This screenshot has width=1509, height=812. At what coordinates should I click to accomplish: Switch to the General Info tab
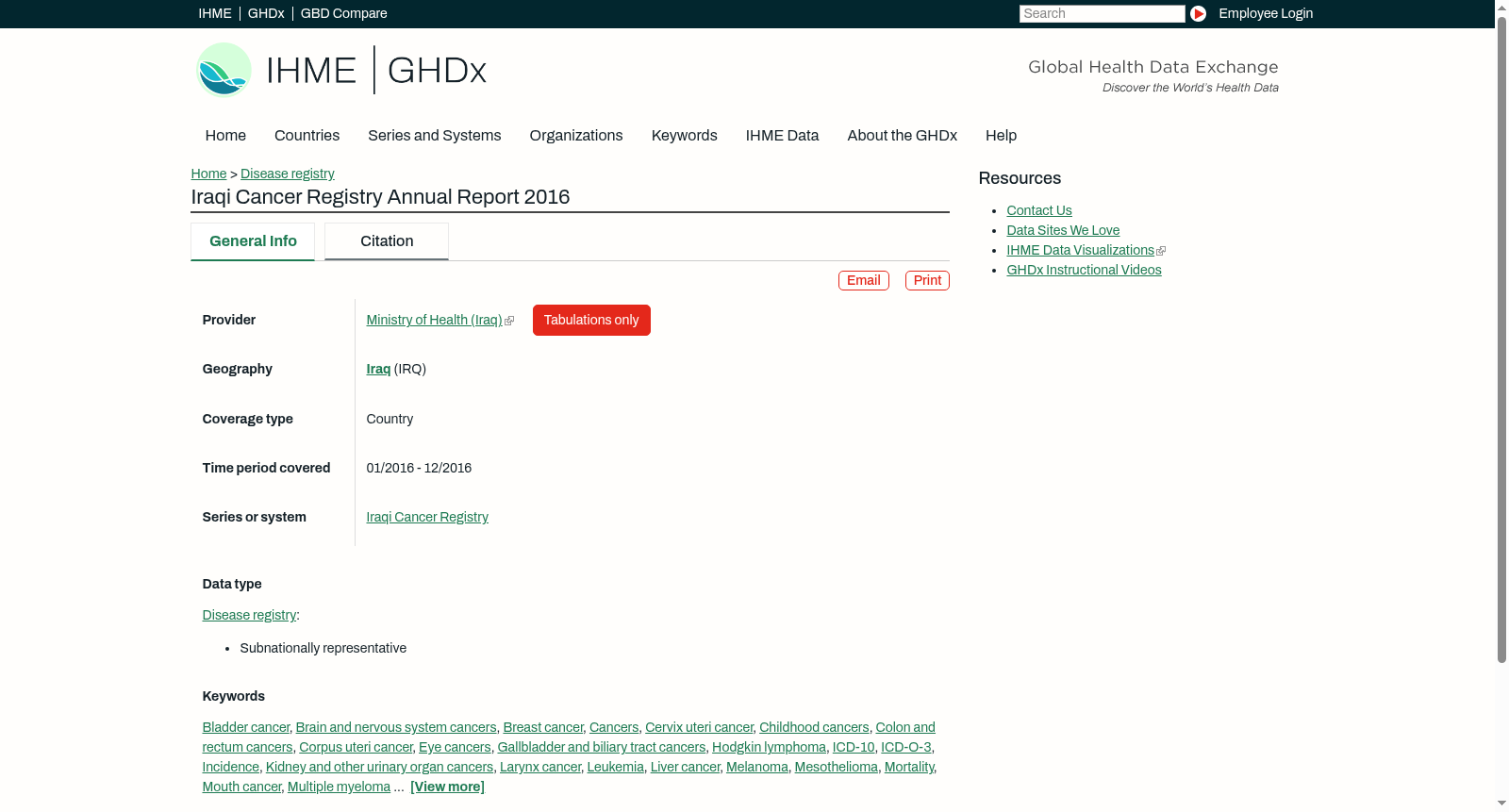[x=253, y=241]
